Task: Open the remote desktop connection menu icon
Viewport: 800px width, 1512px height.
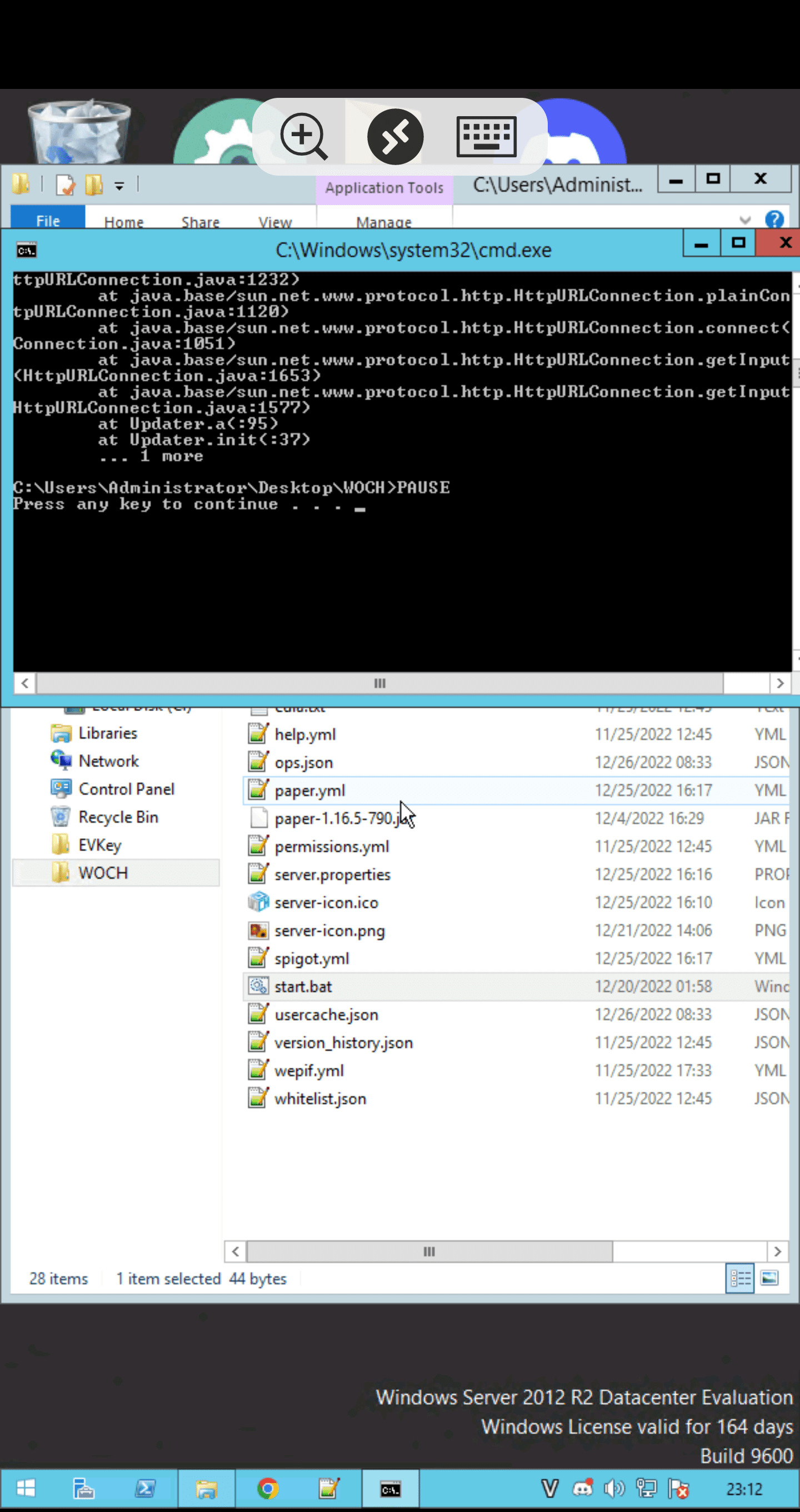Action: pyautogui.click(x=396, y=137)
